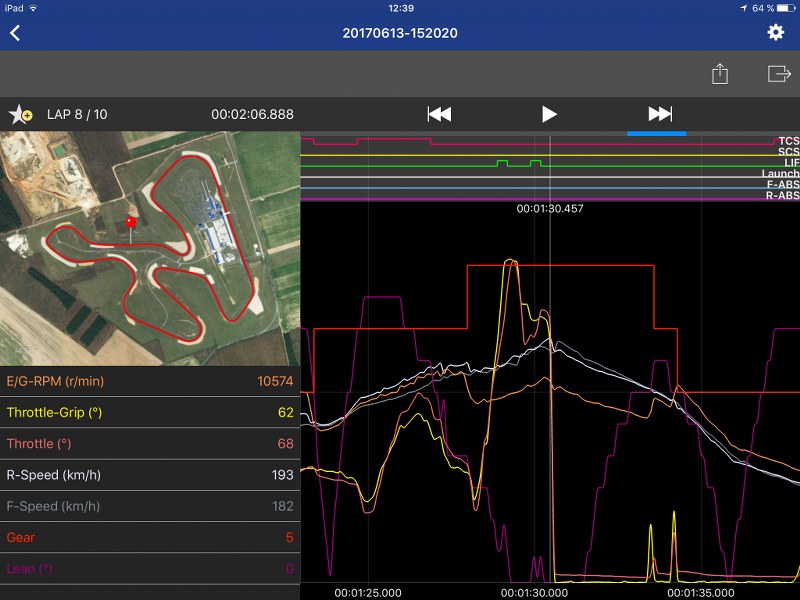Tap the lap time 00:02:06.888
Image resolution: width=800 pixels, height=600 pixels.
tap(253, 114)
